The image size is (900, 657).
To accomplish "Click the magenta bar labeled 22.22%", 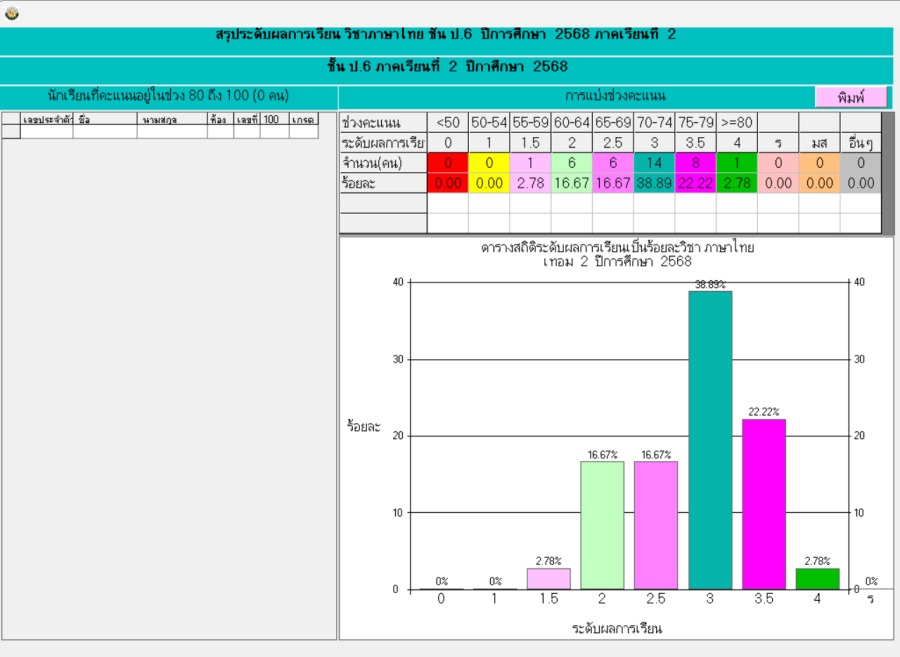I will pos(763,504).
